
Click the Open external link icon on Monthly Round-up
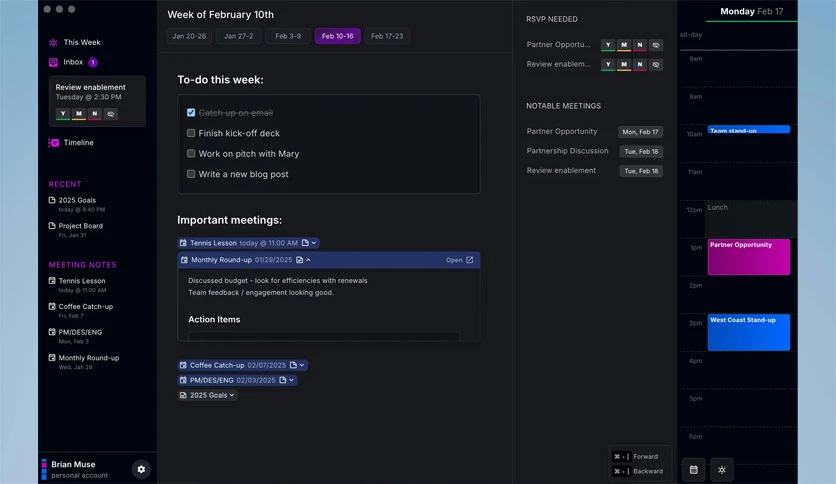tap(470, 260)
